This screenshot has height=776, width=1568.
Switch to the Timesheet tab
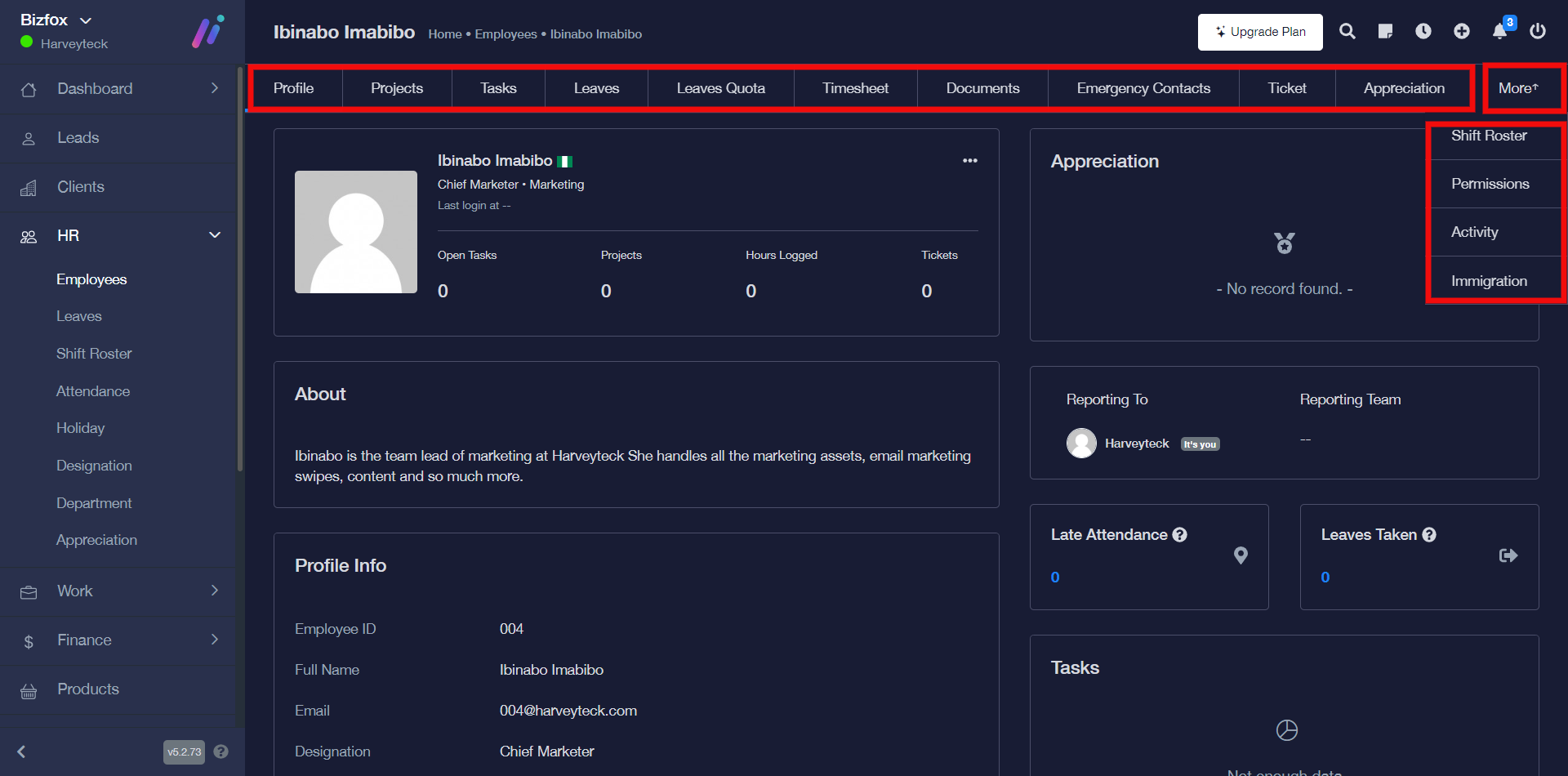(x=855, y=88)
